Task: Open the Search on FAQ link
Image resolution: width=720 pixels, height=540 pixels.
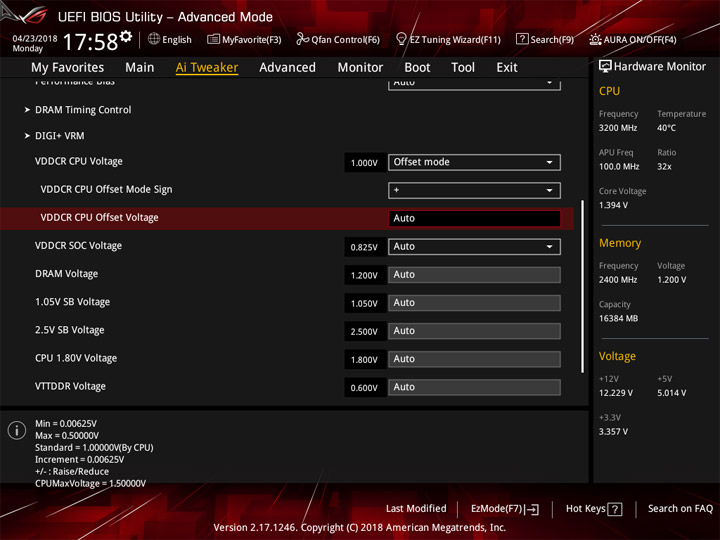Action: tap(680, 508)
